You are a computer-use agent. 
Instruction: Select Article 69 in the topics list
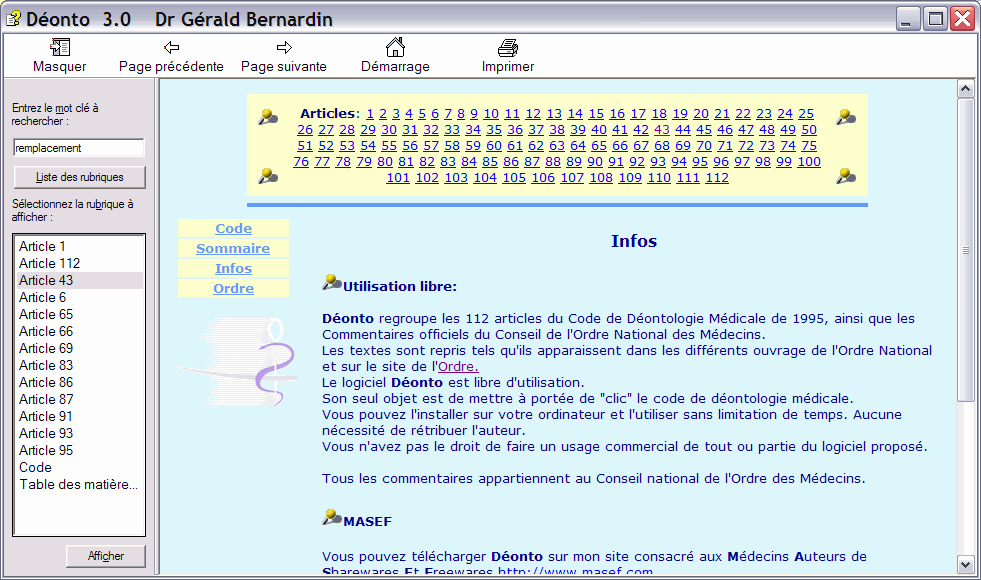click(x=79, y=349)
